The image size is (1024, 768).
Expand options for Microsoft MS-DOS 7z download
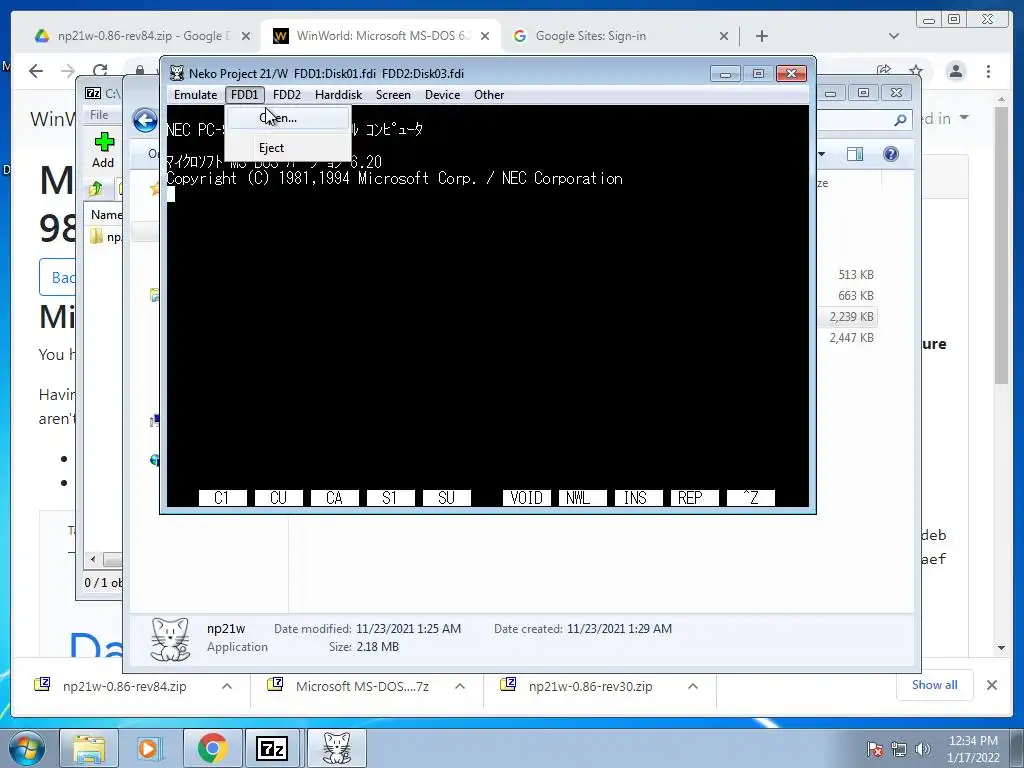(460, 686)
